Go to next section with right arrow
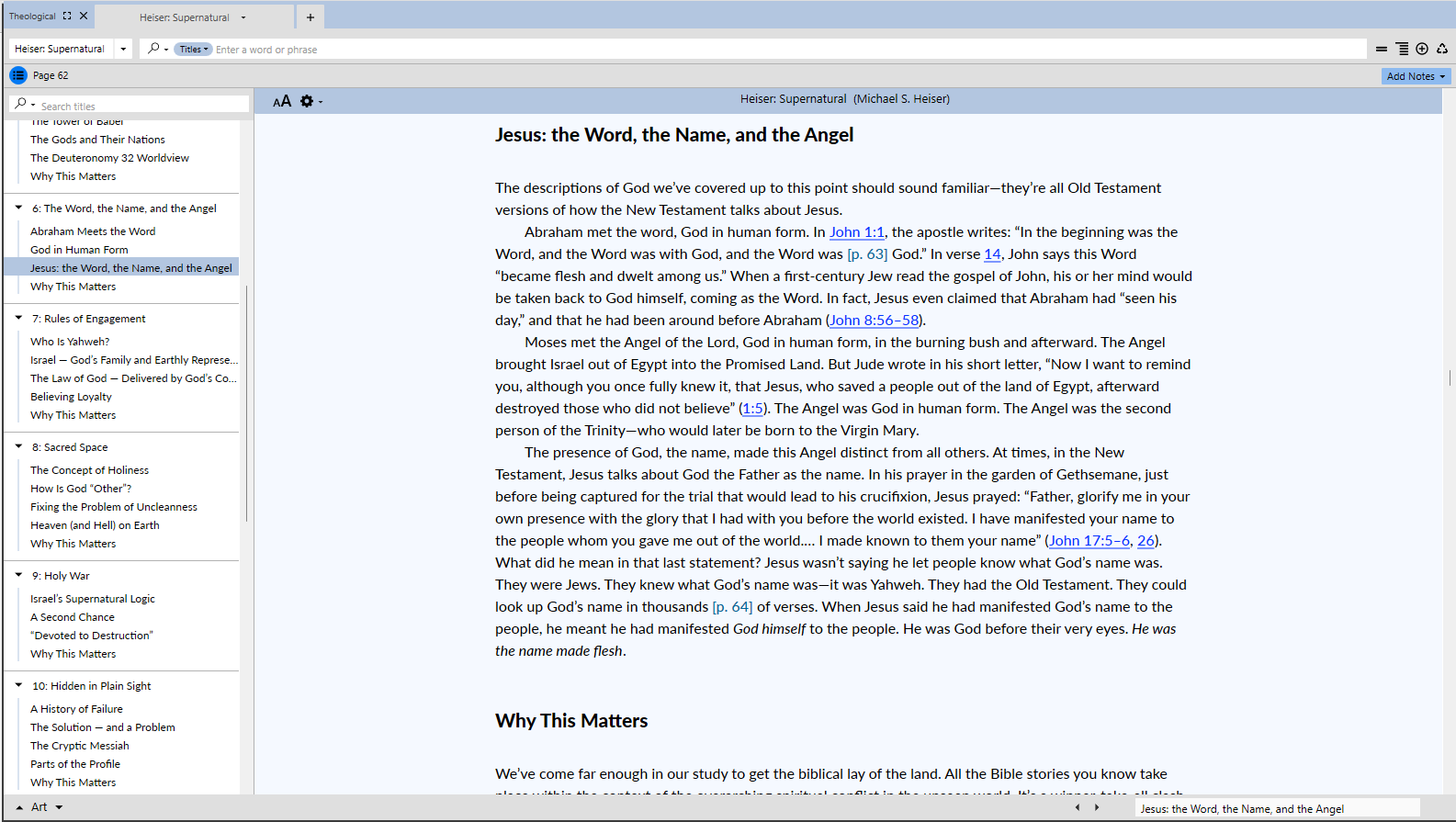 coord(1096,807)
